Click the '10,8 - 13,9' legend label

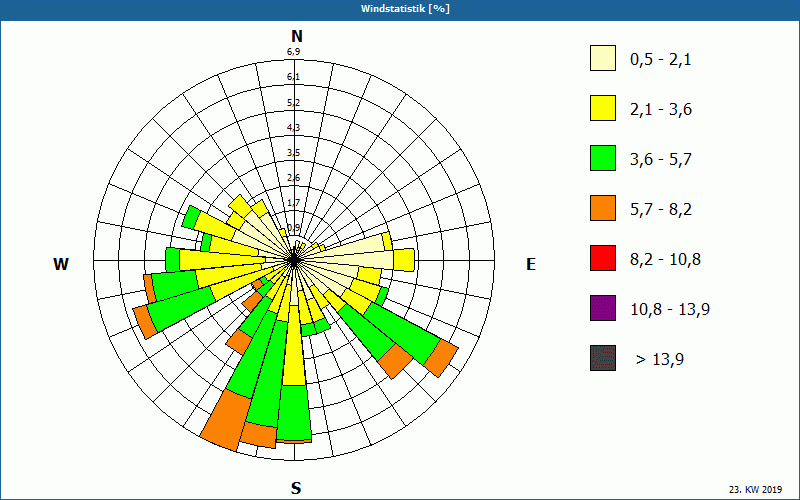670,310
